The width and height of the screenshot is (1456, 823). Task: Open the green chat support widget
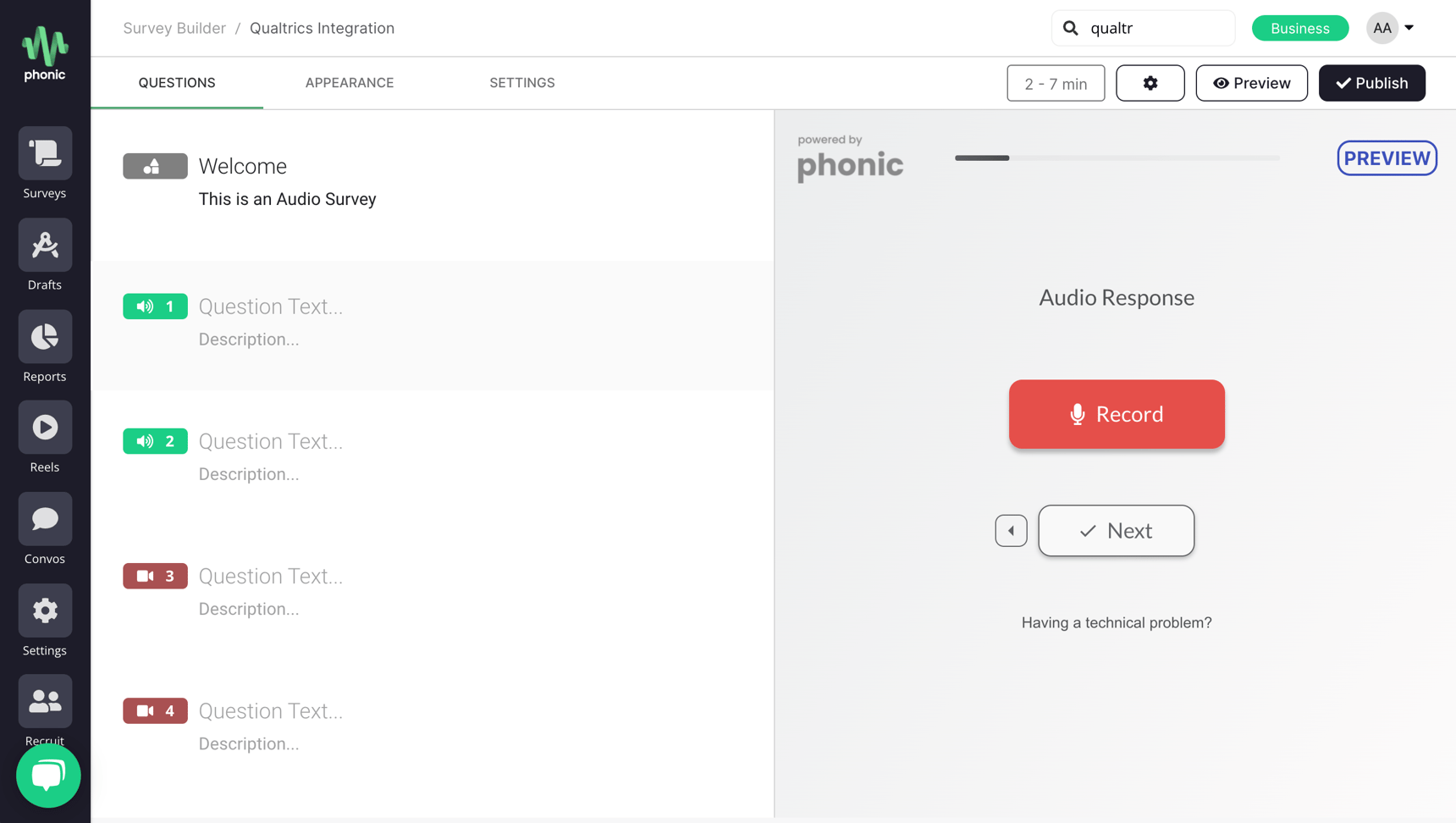tap(48, 776)
